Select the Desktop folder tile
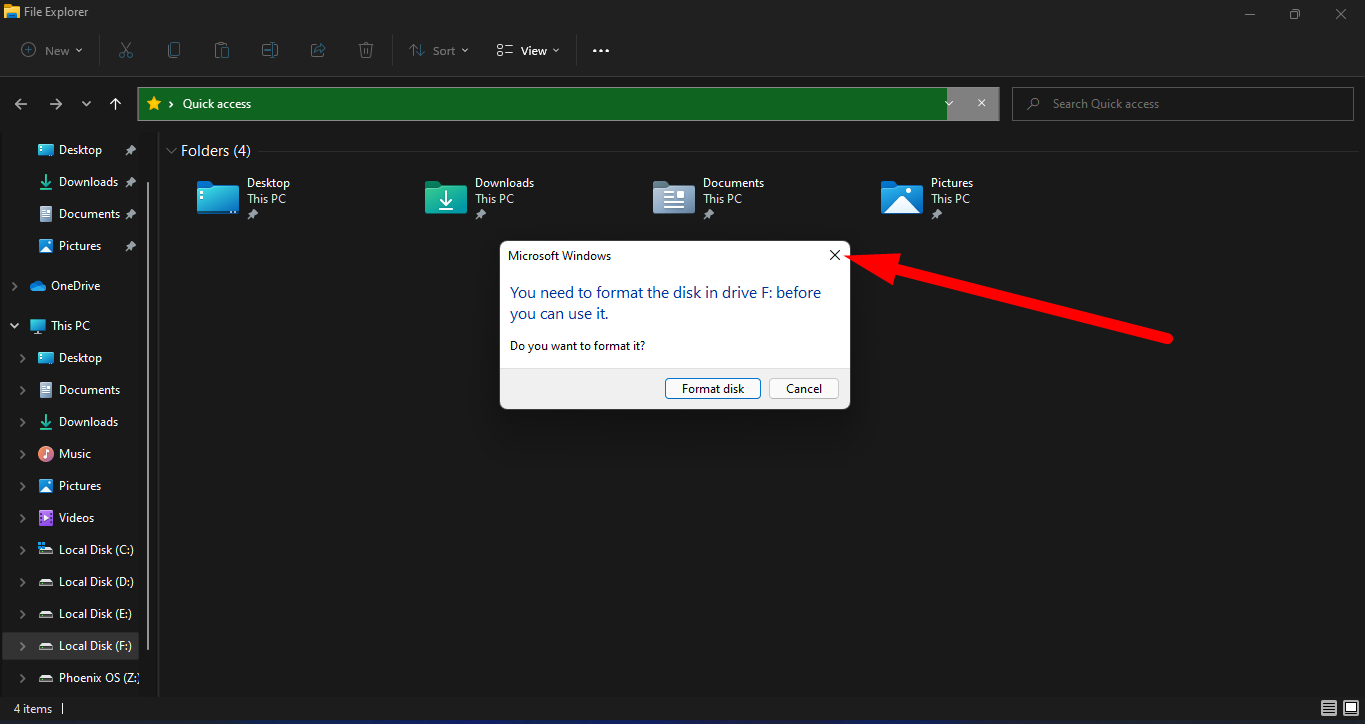This screenshot has height=724, width=1365. [245, 198]
